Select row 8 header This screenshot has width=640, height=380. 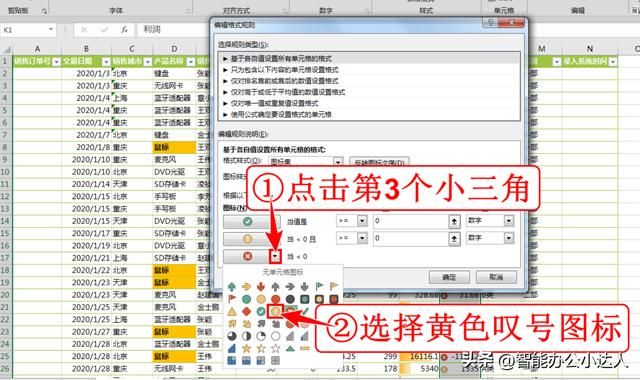(x=5, y=147)
